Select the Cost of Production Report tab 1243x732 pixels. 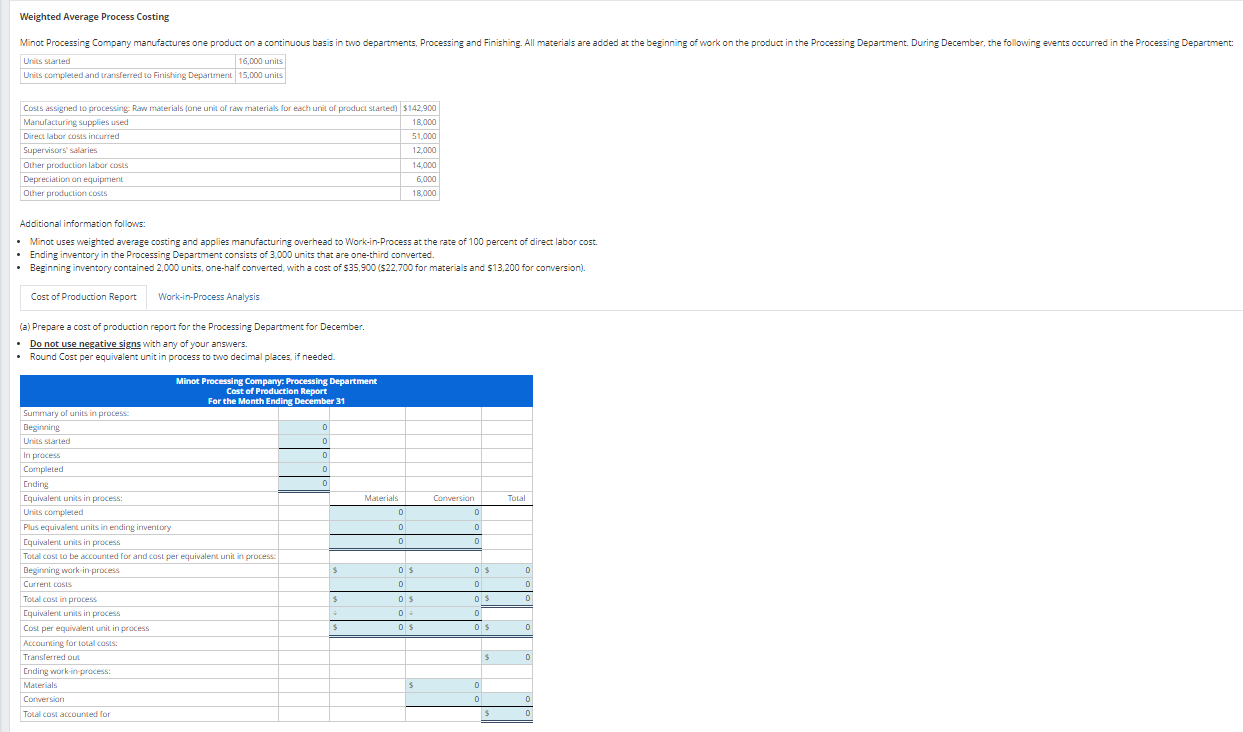pyautogui.click(x=83, y=297)
